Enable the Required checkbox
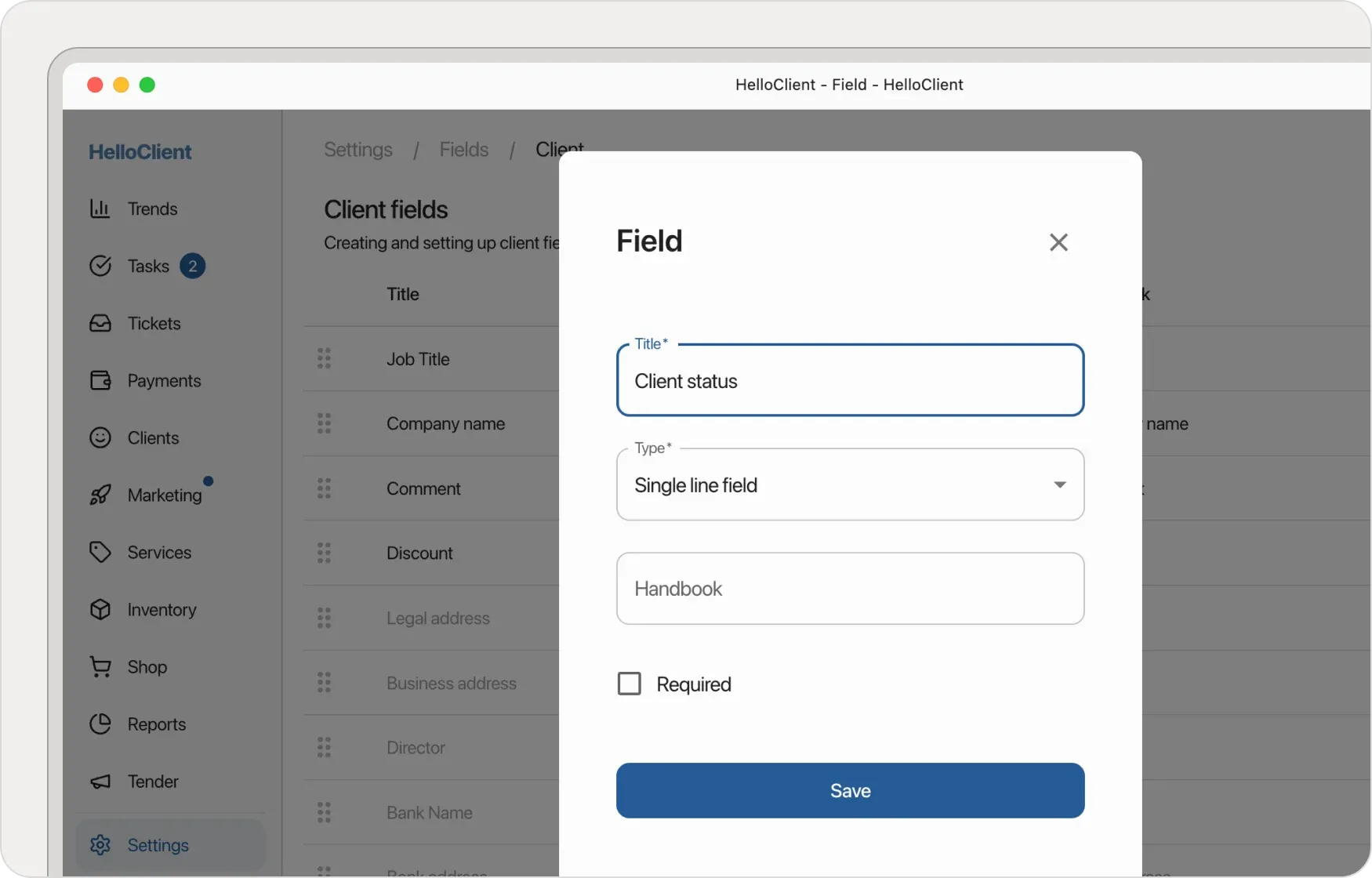The height and width of the screenshot is (878, 1372). pyautogui.click(x=628, y=683)
